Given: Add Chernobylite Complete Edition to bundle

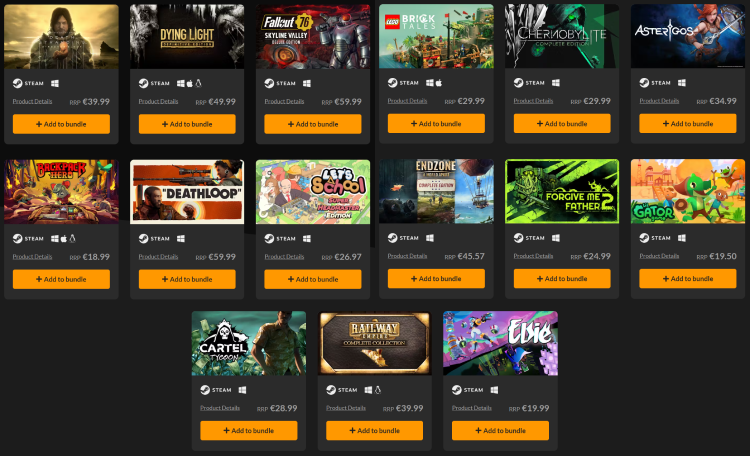Looking at the screenshot, I should tap(562, 123).
